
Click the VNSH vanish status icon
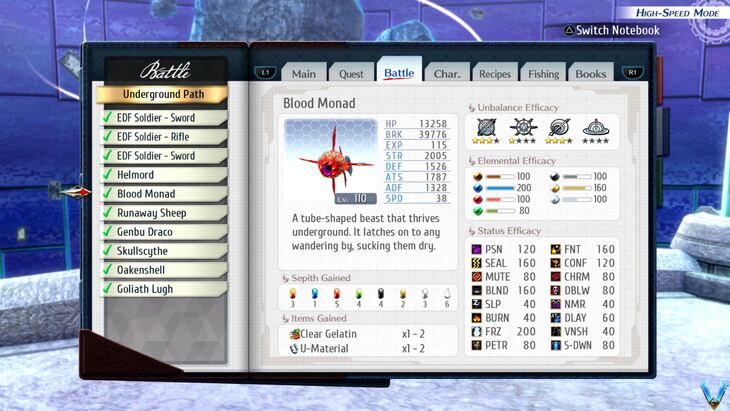[555, 332]
